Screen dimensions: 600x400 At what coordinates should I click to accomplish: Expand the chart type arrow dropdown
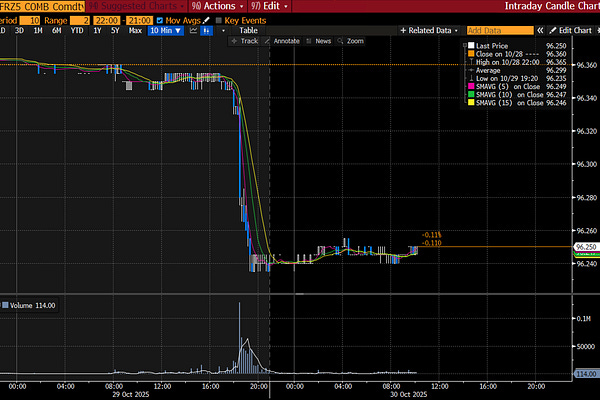(x=223, y=31)
